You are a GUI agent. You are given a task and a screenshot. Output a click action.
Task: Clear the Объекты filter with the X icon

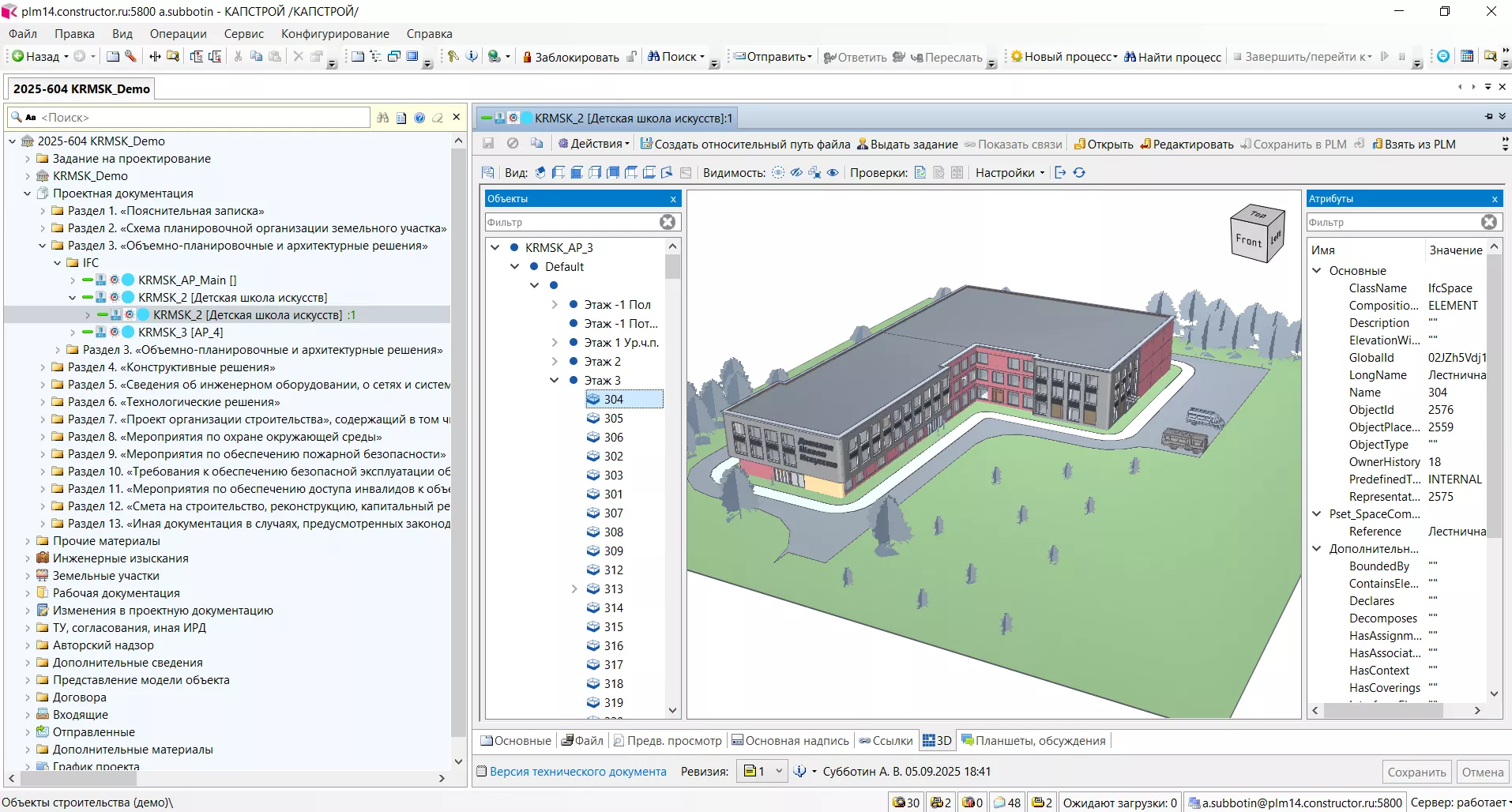click(x=668, y=223)
